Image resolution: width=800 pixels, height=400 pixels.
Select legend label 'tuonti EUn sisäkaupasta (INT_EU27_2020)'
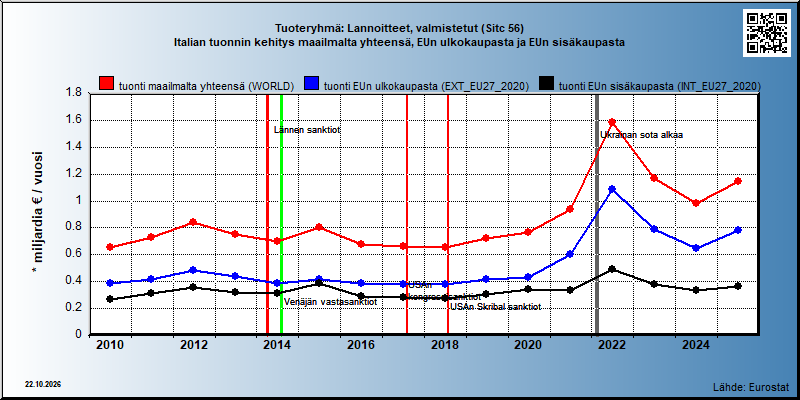pos(660,86)
